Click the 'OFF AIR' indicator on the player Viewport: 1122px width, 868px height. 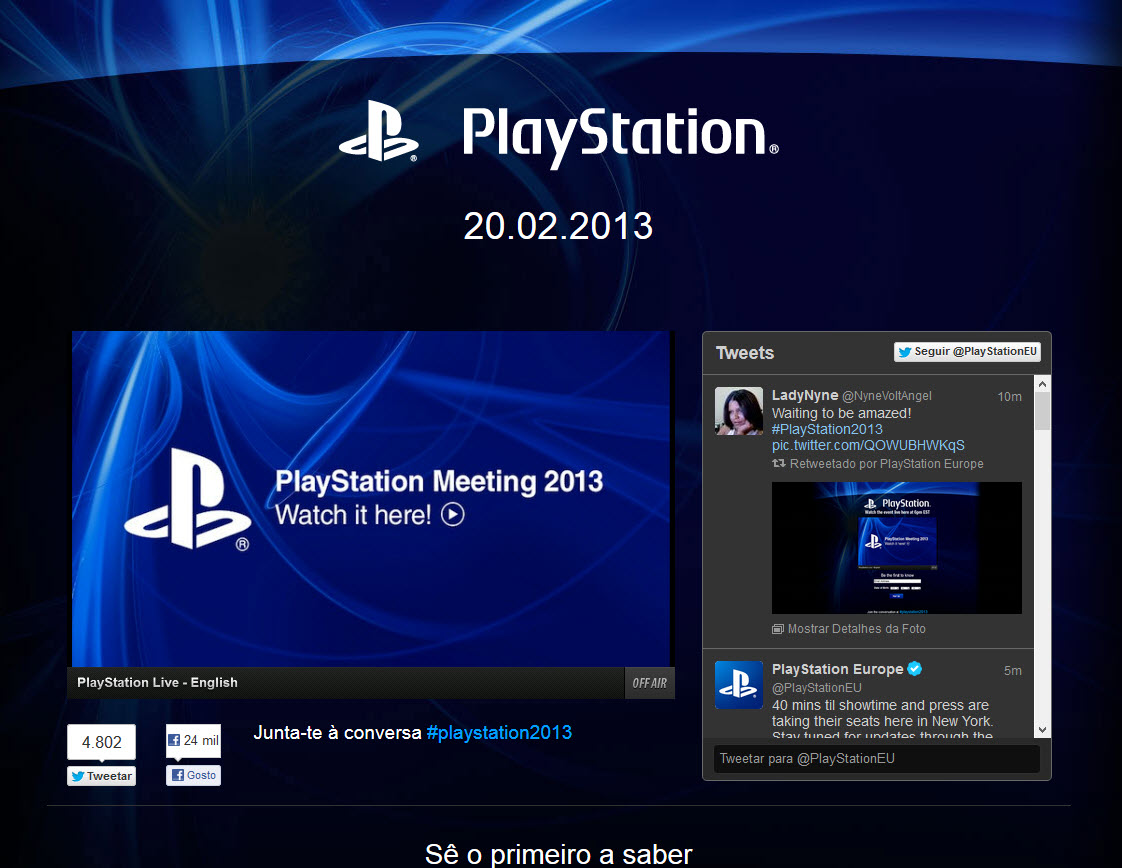tap(649, 683)
